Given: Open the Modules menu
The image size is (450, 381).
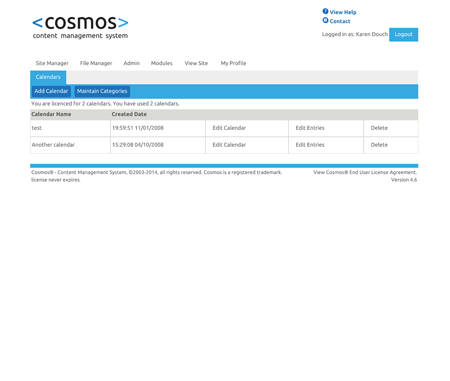Looking at the screenshot, I should [162, 63].
